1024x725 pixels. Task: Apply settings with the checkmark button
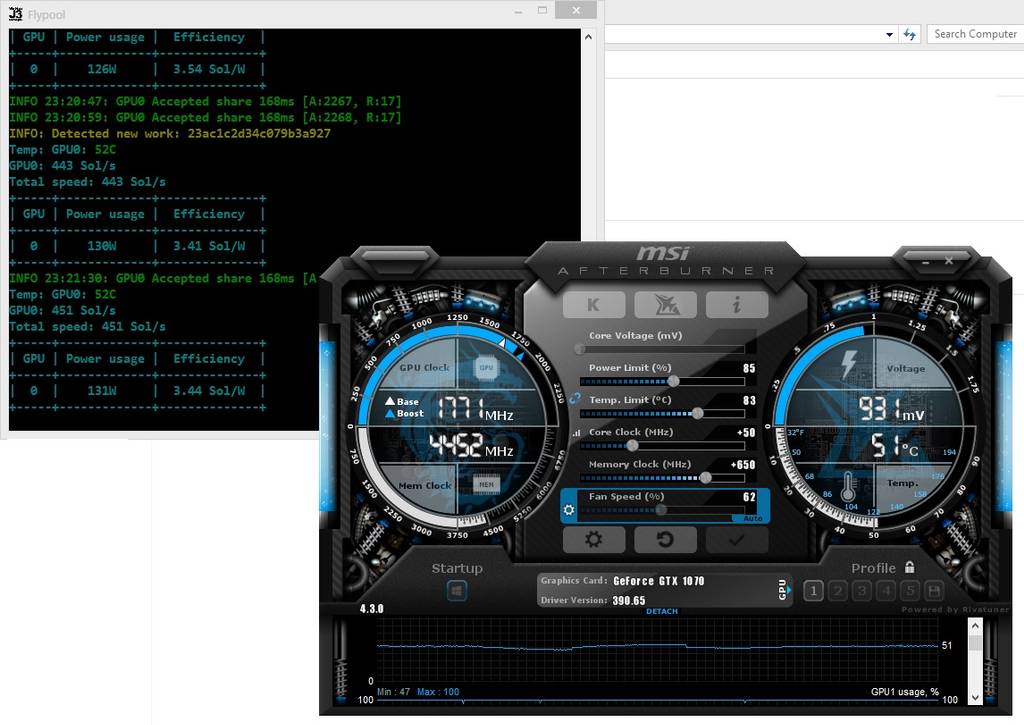[736, 540]
